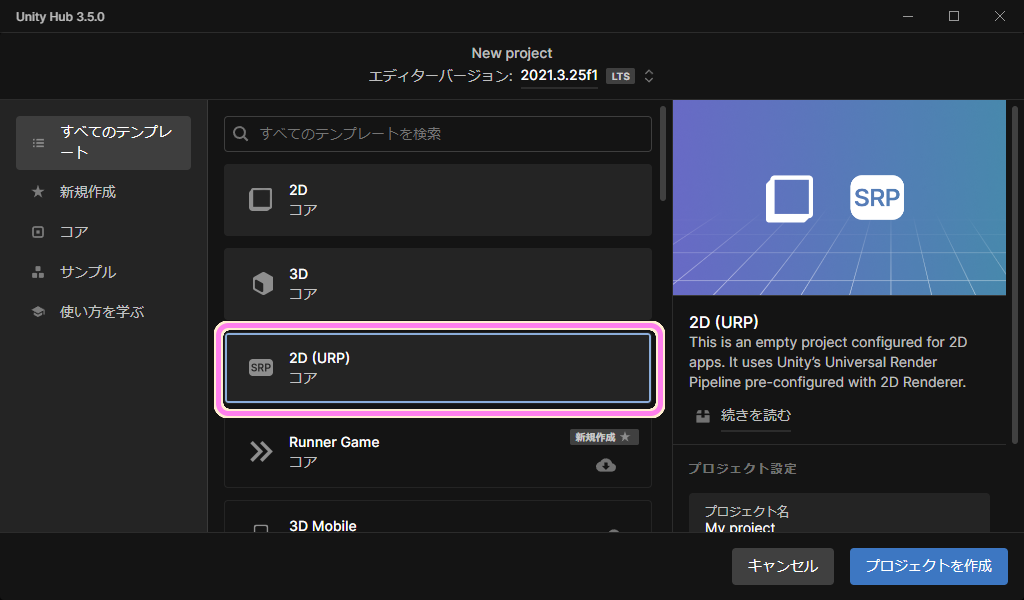Open the editor version selector

(x=647, y=74)
